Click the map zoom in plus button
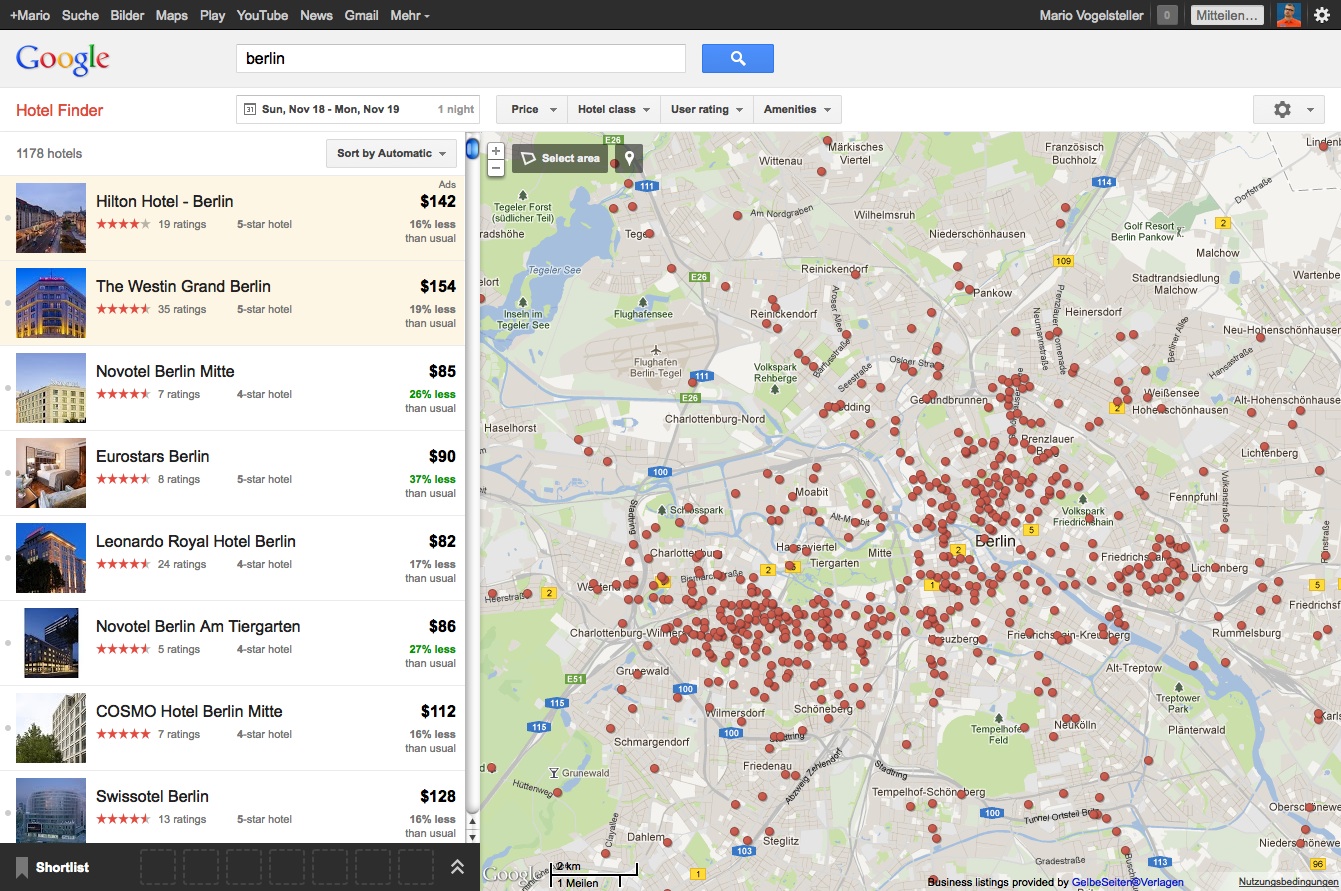Viewport: 1341px width, 891px height. click(496, 151)
